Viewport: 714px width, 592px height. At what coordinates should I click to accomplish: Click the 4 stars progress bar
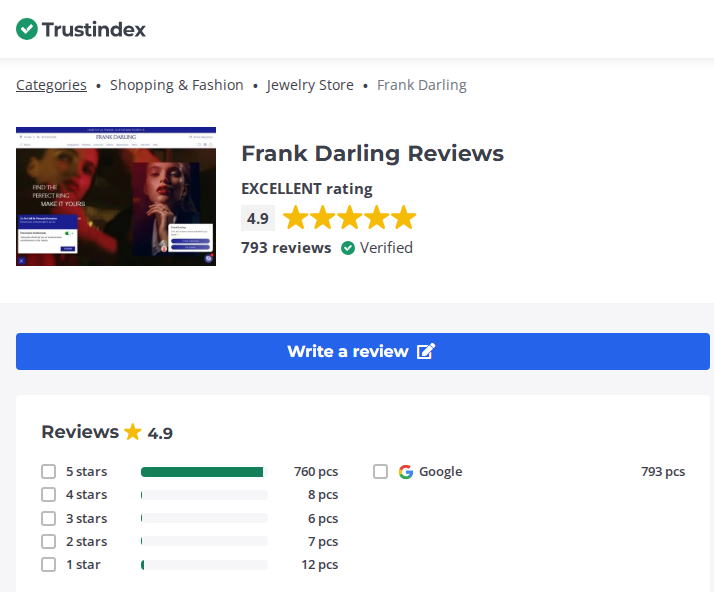(204, 495)
